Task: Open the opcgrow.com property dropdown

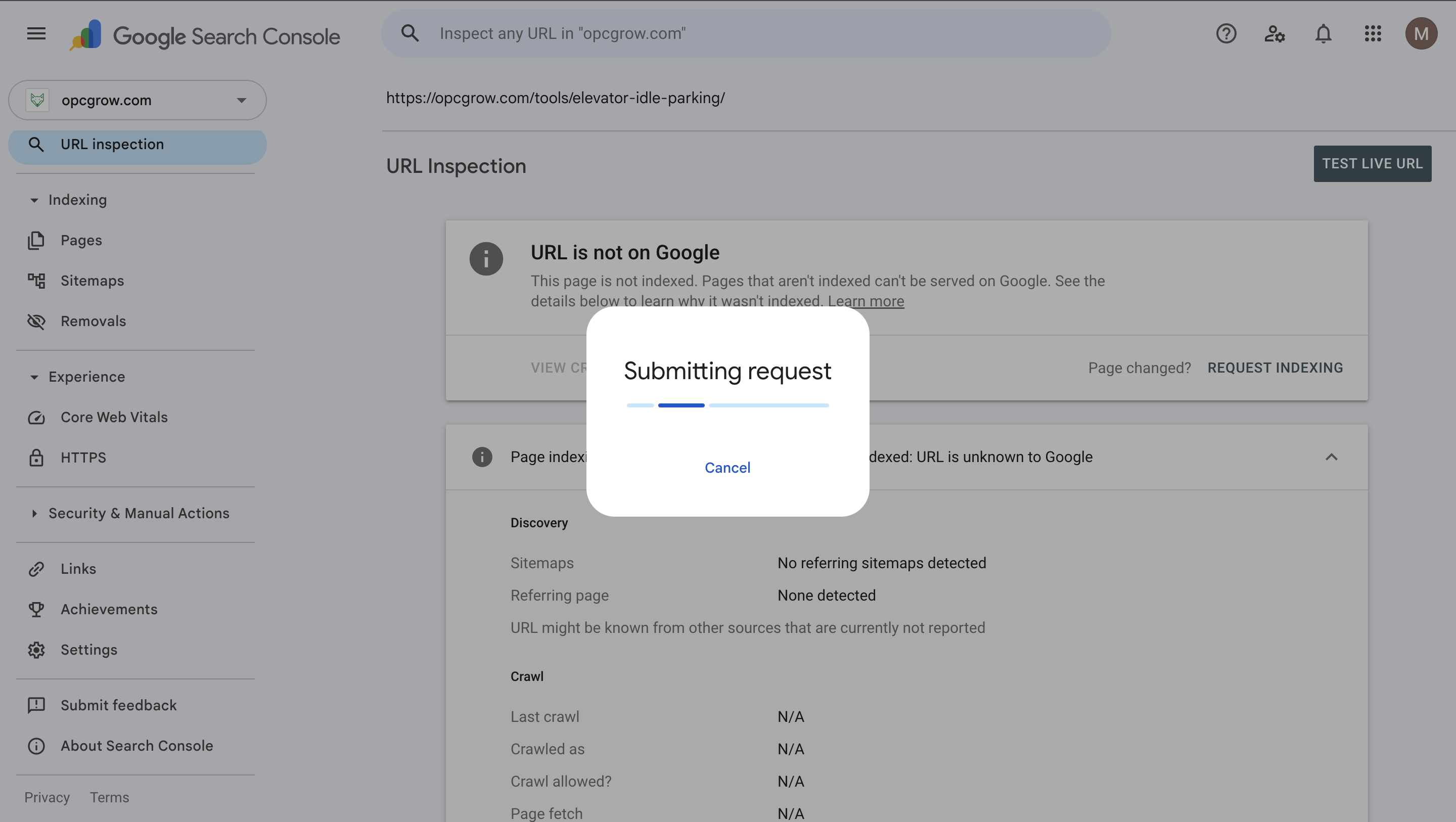Action: [138, 100]
